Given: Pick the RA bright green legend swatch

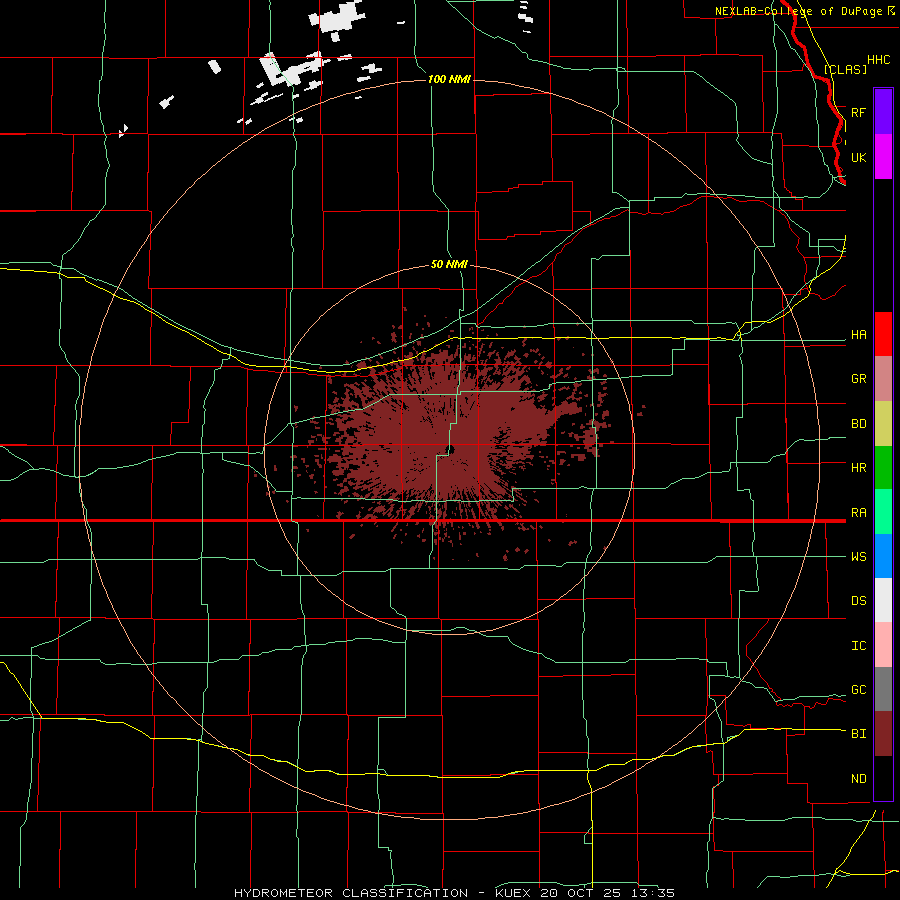Looking at the screenshot, I should 883,512.
